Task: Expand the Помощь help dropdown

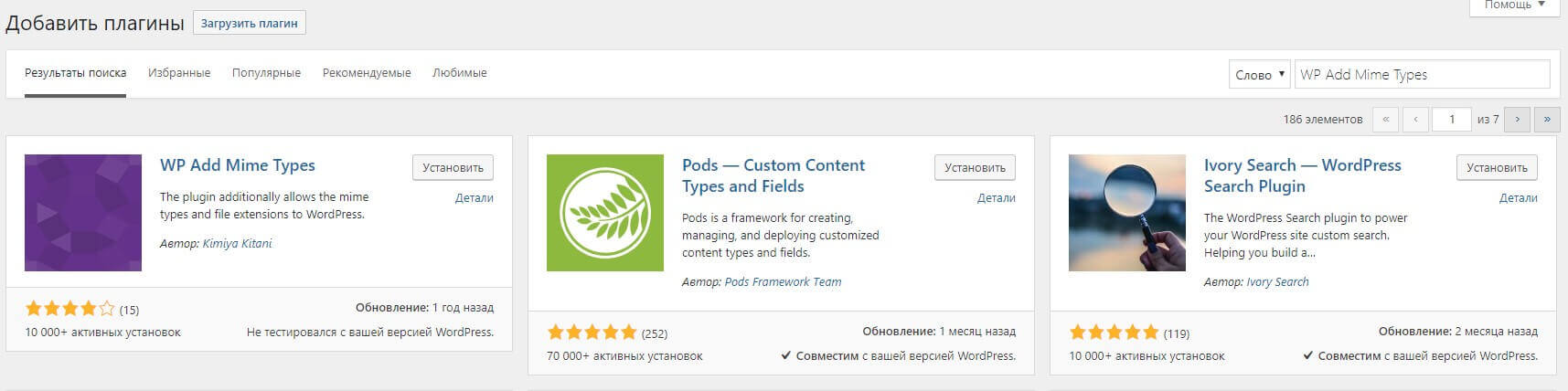Action: 1515,5
